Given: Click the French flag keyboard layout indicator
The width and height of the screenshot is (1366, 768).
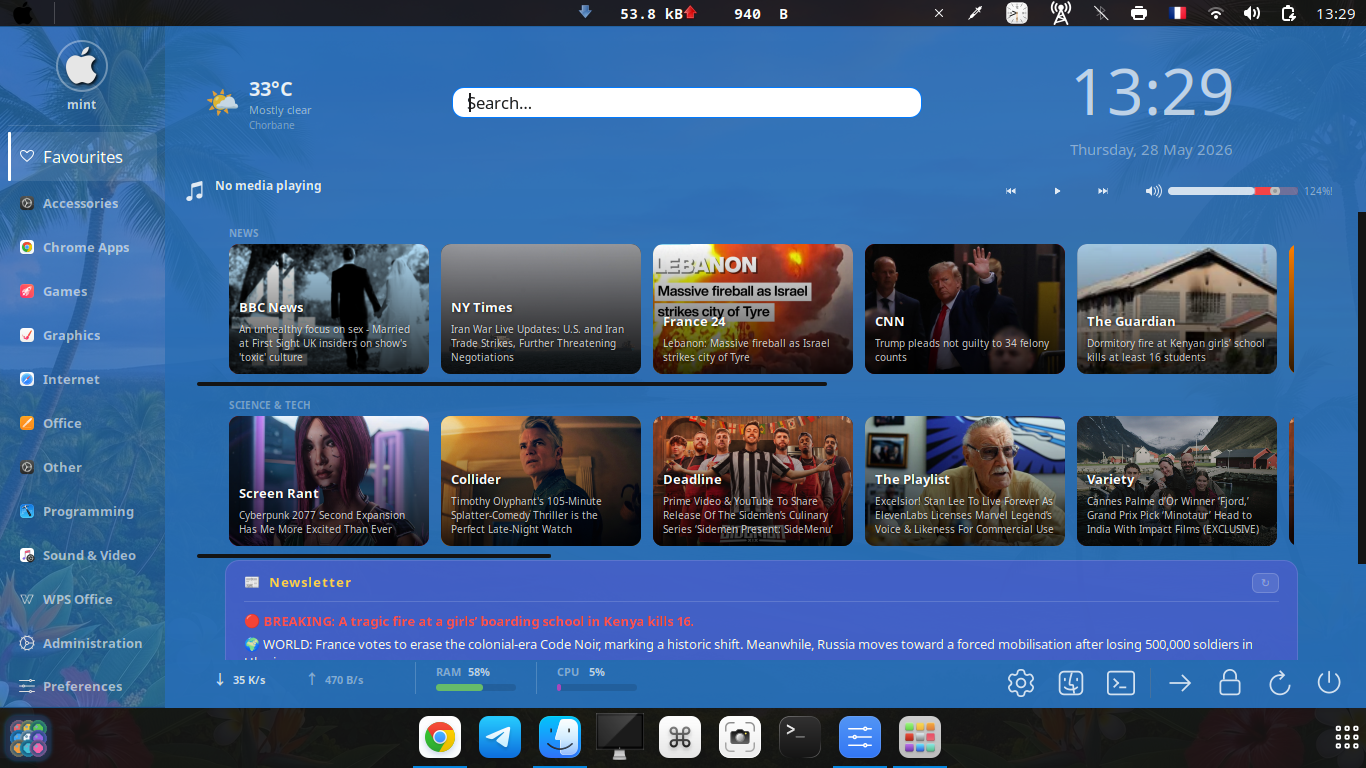Looking at the screenshot, I should point(1178,13).
